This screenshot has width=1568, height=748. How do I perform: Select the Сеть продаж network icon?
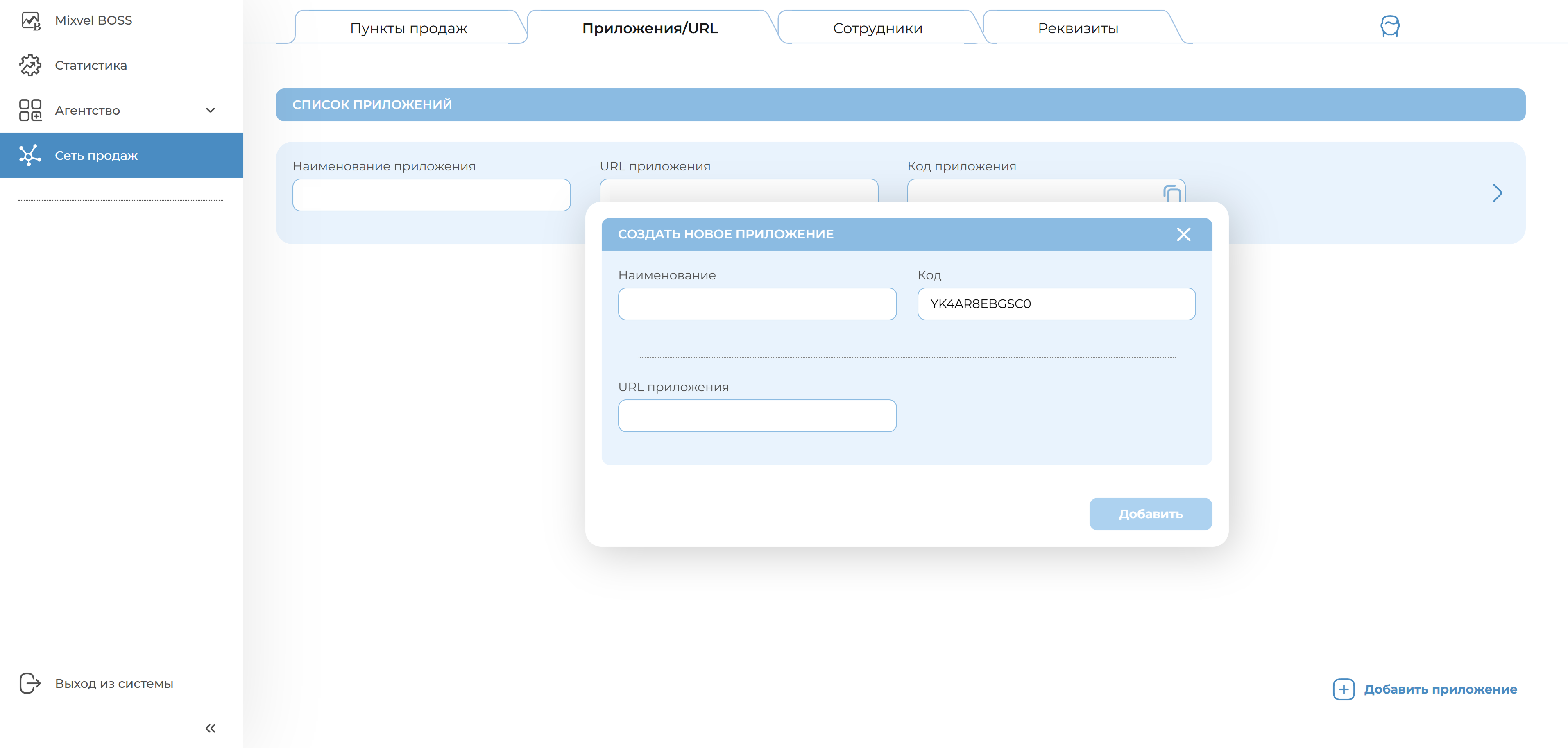click(30, 155)
